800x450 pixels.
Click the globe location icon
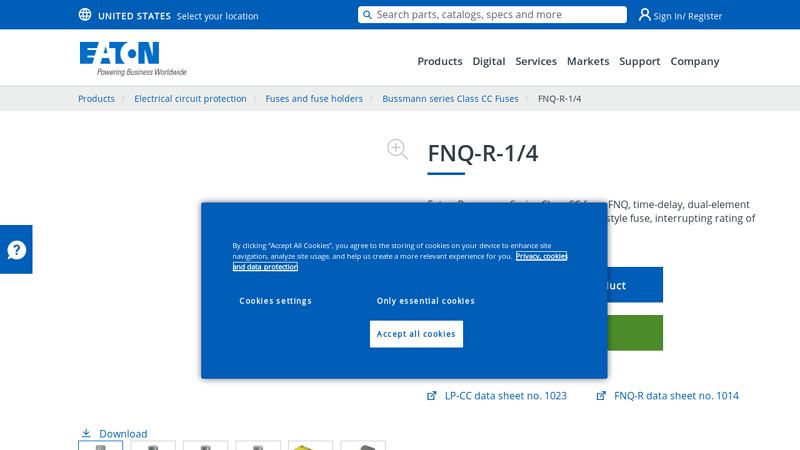[x=85, y=15]
